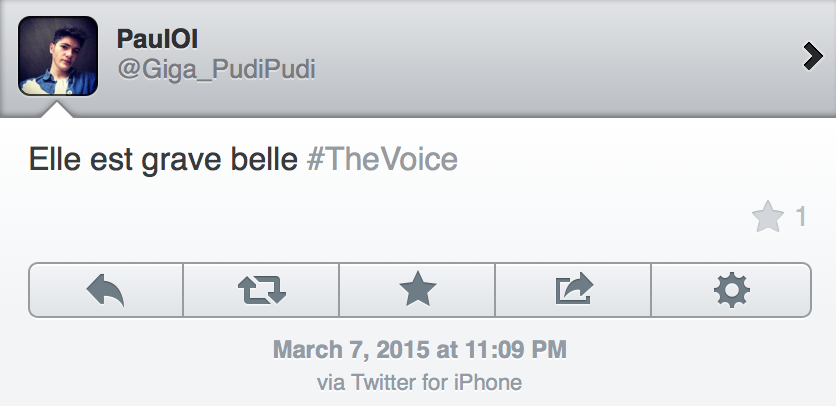This screenshot has width=836, height=406.
Task: Click the small gray favorites star indicator
Action: (767, 217)
